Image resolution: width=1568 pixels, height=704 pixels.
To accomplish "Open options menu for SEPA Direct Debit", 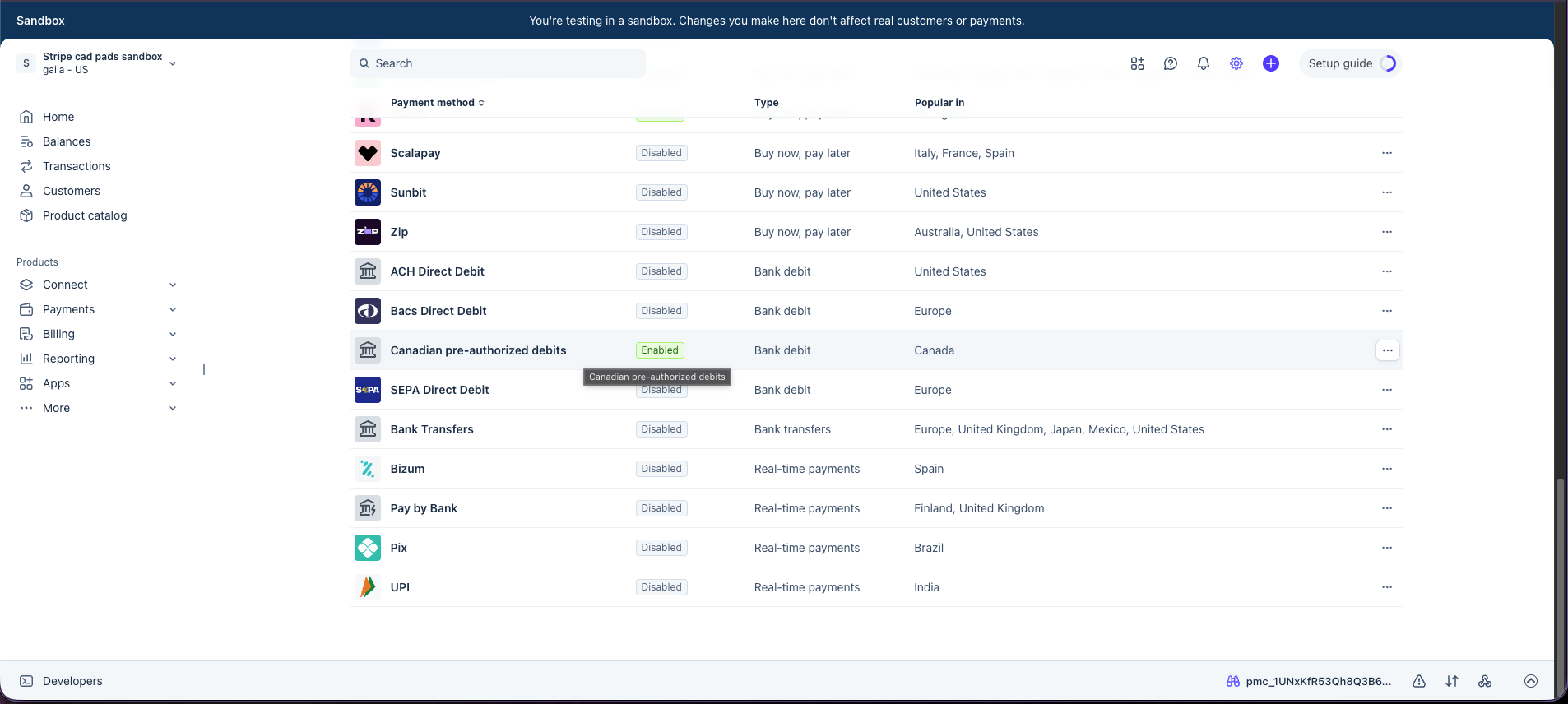I will click(x=1387, y=390).
